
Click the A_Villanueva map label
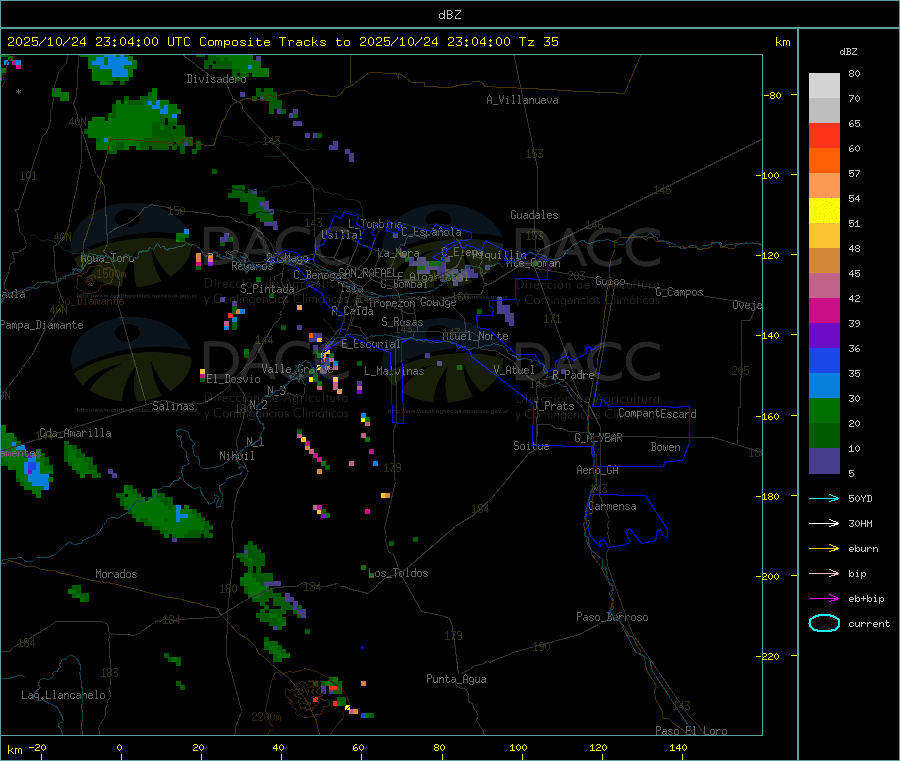[x=522, y=100]
